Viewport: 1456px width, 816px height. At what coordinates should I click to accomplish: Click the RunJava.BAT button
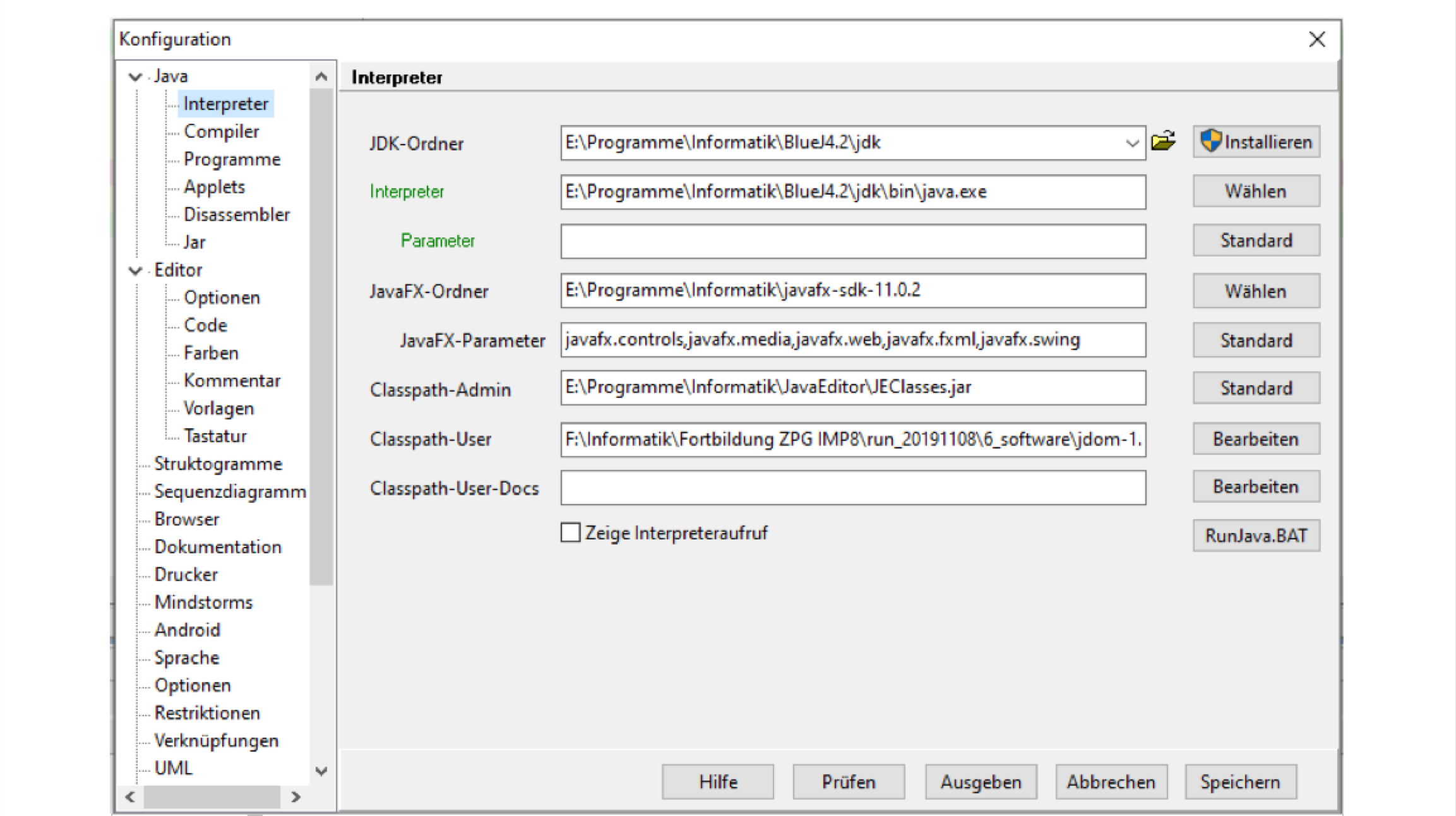(x=1256, y=536)
